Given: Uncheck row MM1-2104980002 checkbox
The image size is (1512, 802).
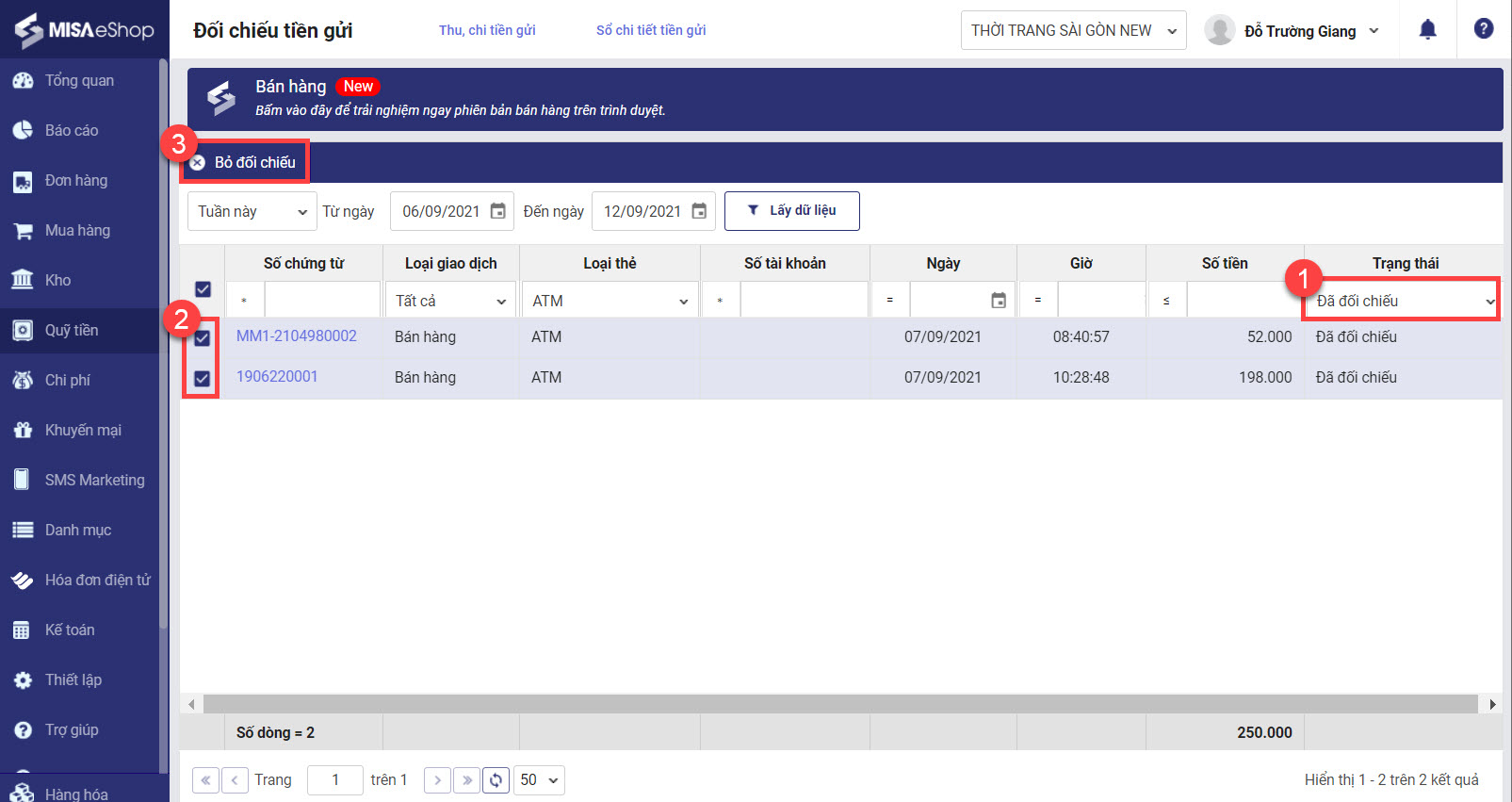Looking at the screenshot, I should [202, 337].
